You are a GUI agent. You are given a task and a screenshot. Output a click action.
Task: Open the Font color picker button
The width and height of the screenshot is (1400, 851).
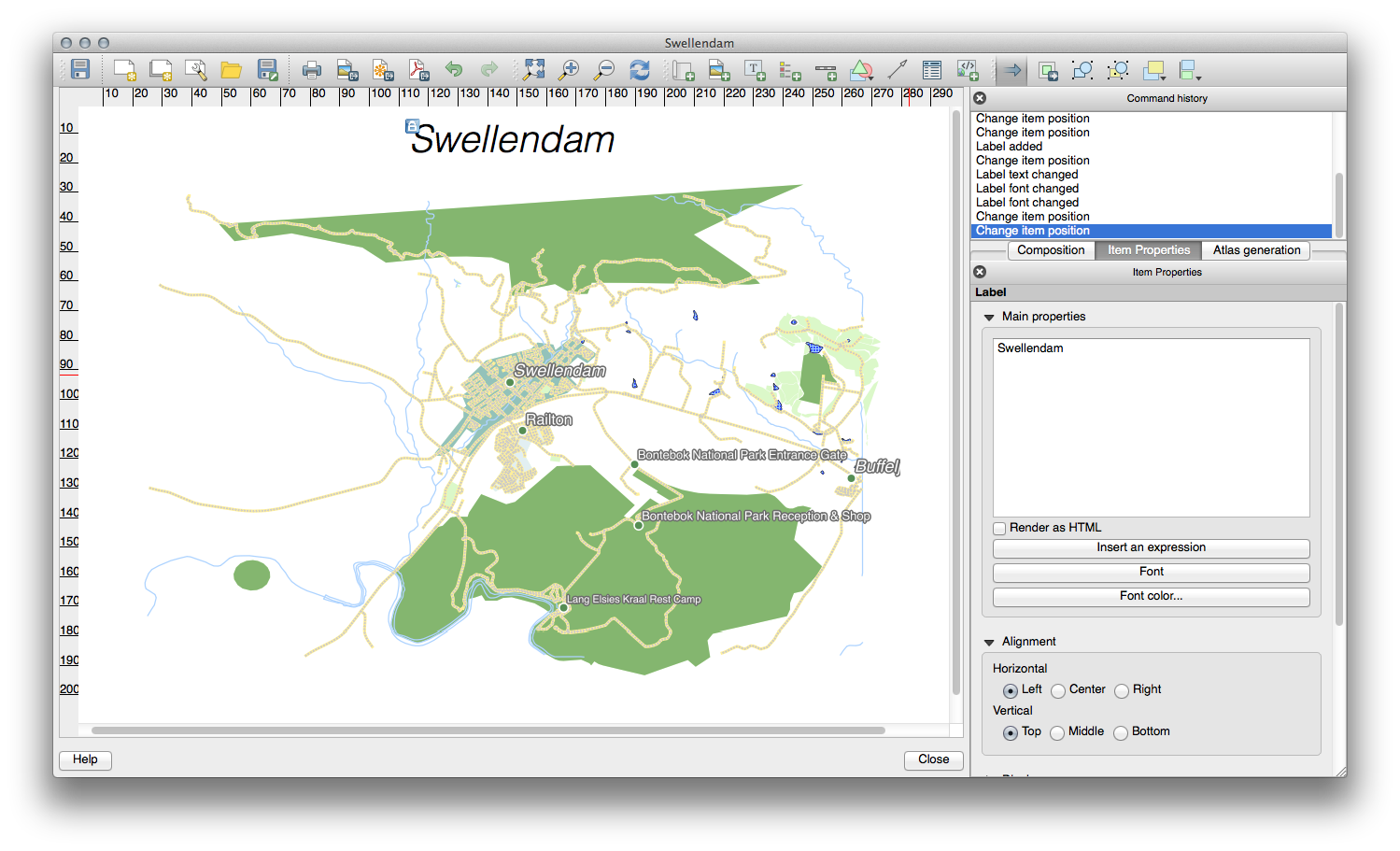pos(1151,596)
